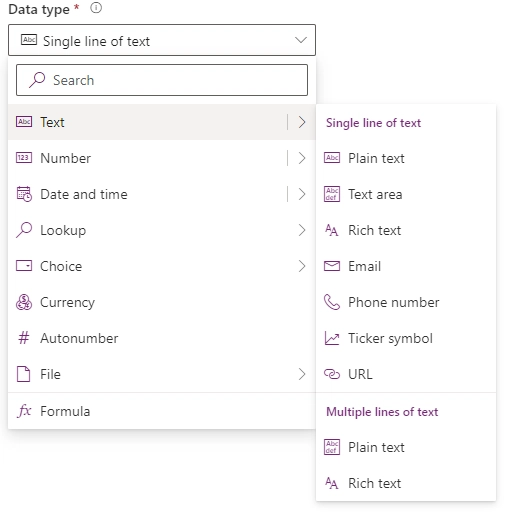
Task: Click the Autonumber hash icon
Action: tap(24, 338)
